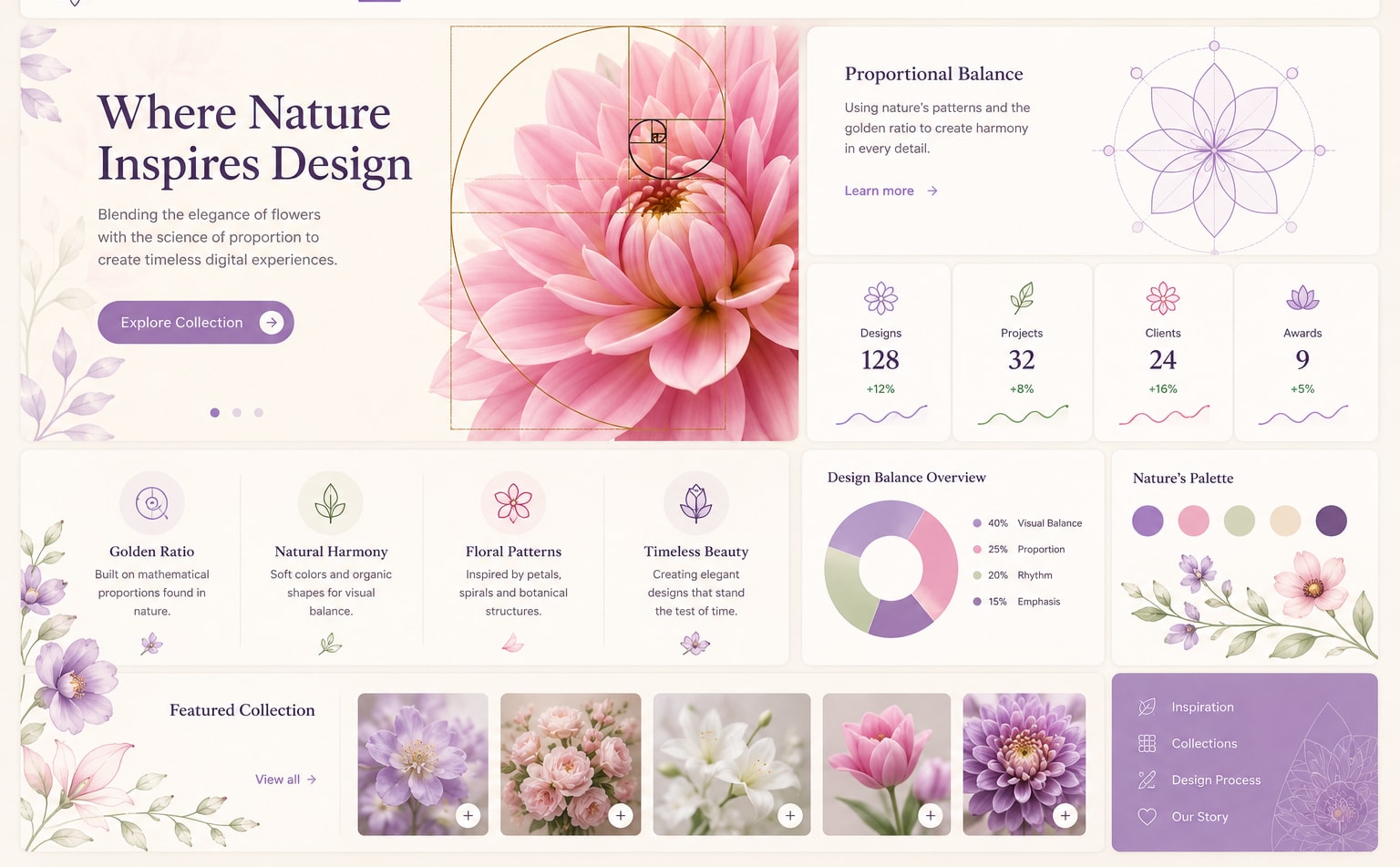Image resolution: width=1400 pixels, height=867 pixels.
Task: Click the Floral Patterns feature title
Action: [513, 552]
